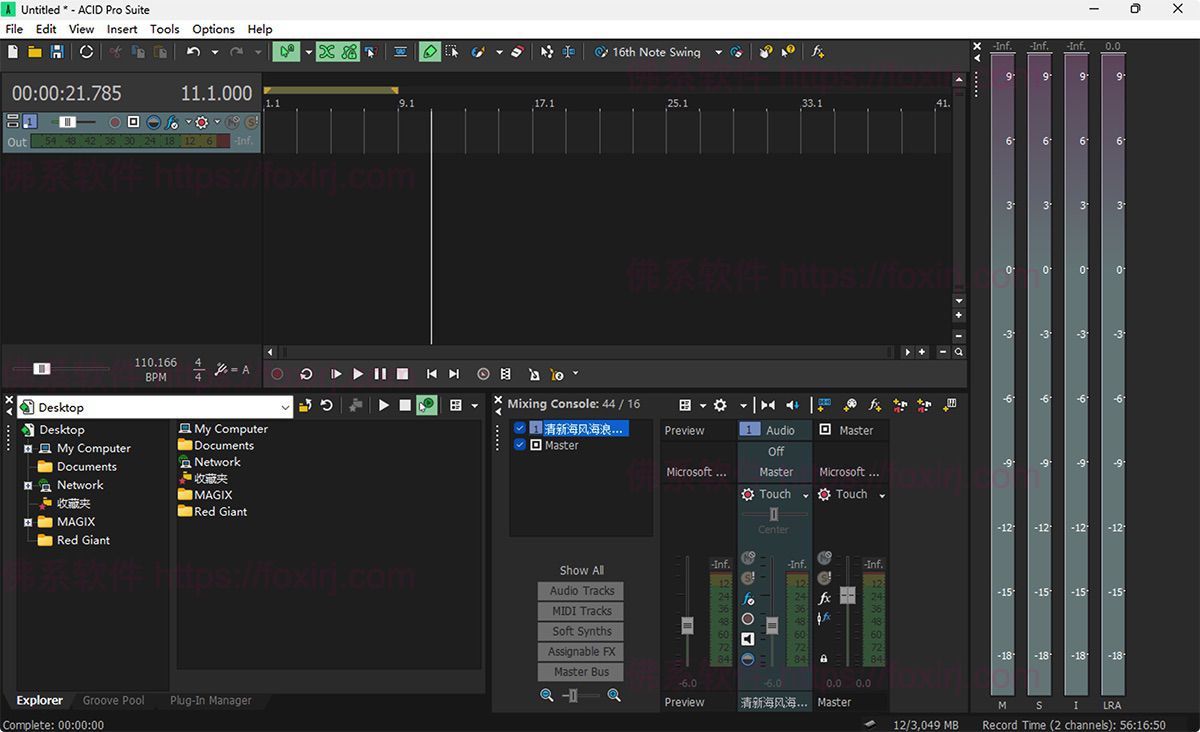Click the Record button in transport controls
The width and height of the screenshot is (1200, 732).
pyautogui.click(x=277, y=374)
